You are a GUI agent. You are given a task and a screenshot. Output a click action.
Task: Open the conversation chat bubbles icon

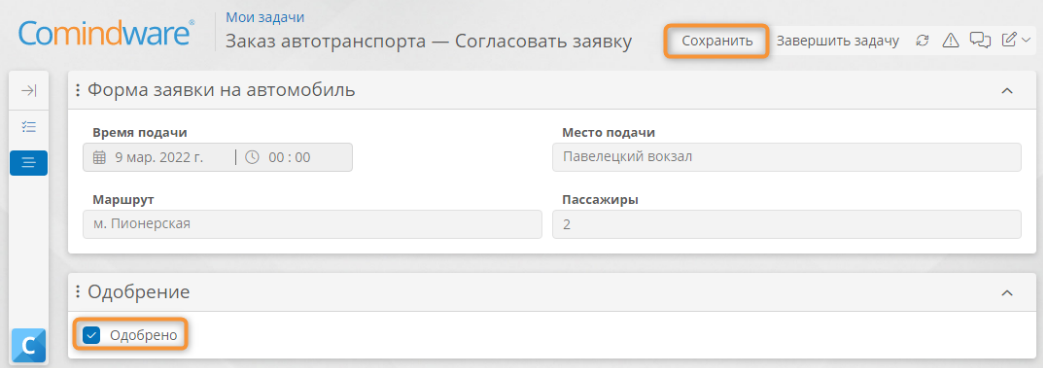[x=980, y=41]
